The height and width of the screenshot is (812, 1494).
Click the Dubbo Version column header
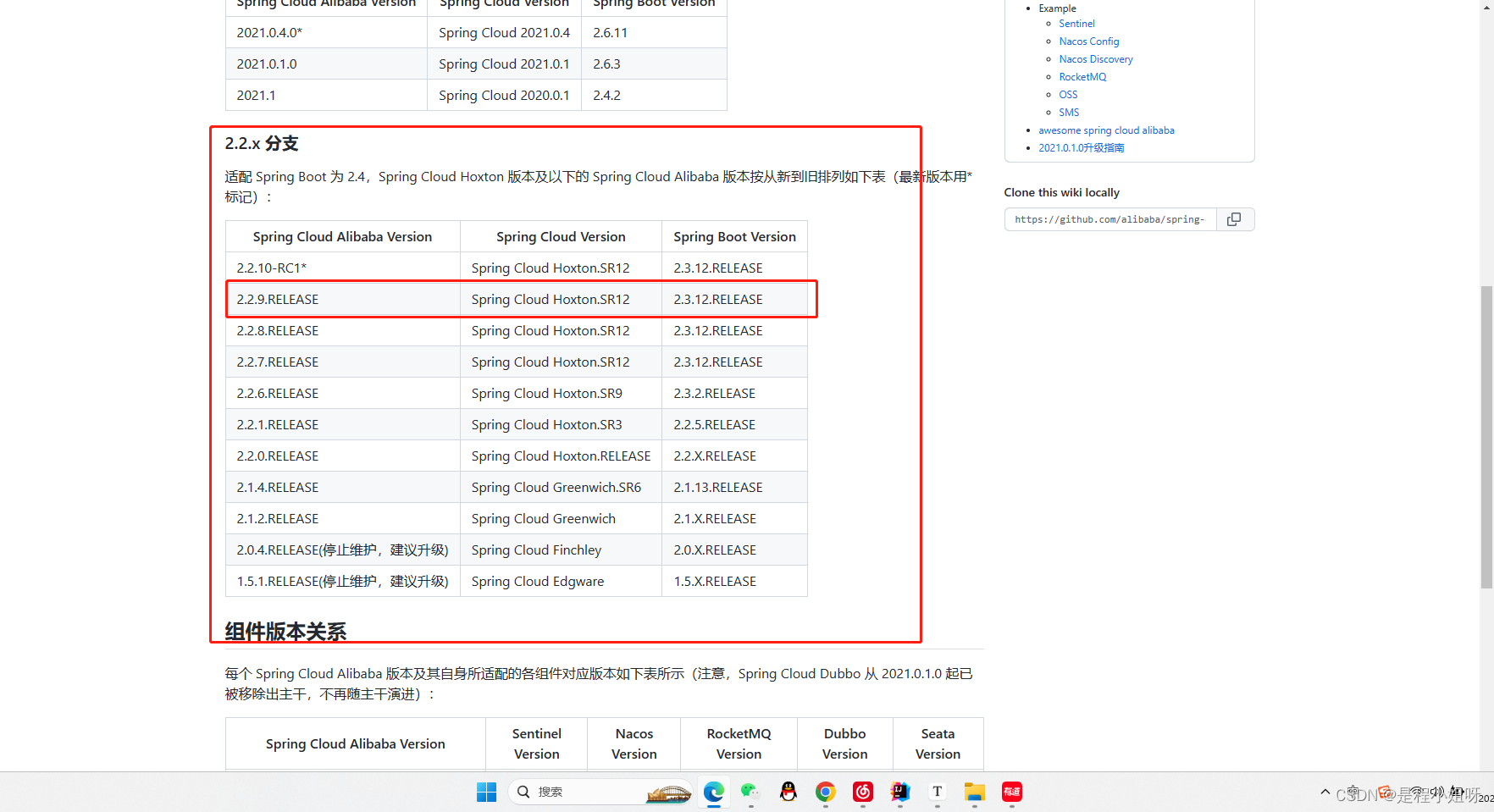pos(845,744)
